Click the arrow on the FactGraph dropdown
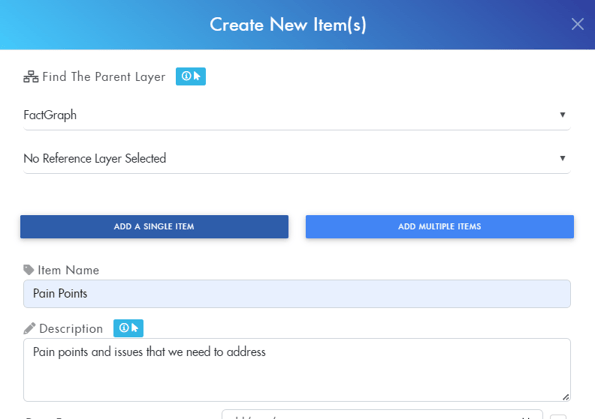This screenshot has width=595, height=419. tap(562, 115)
